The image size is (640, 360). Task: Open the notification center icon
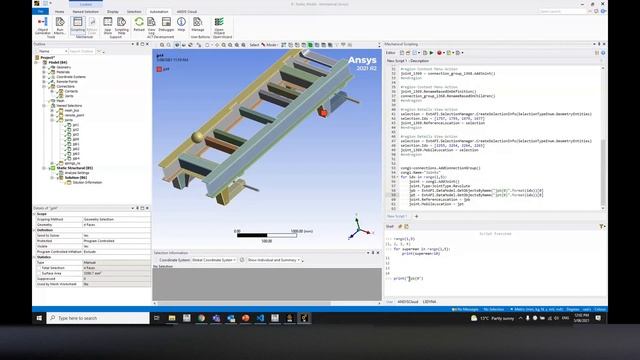(598, 318)
